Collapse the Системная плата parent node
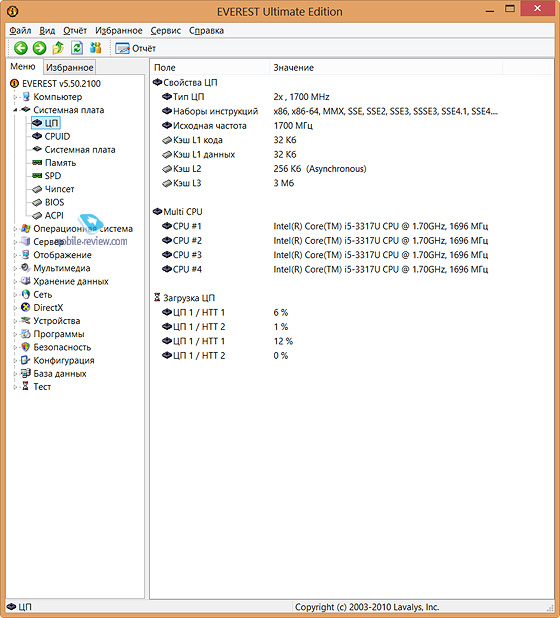Screen dimensions: 560x618 (x=15, y=110)
